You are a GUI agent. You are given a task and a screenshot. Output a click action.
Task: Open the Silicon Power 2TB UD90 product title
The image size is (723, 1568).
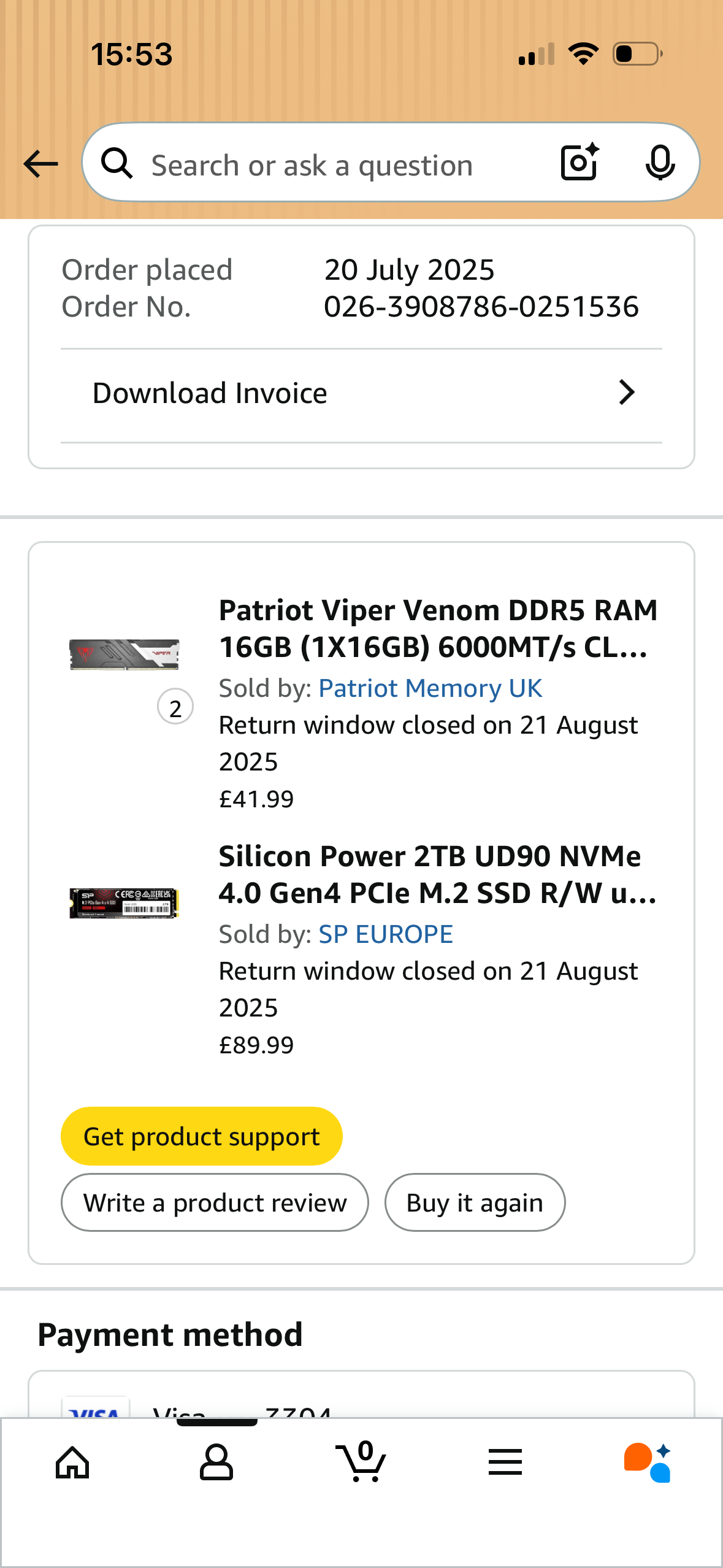[x=437, y=875]
